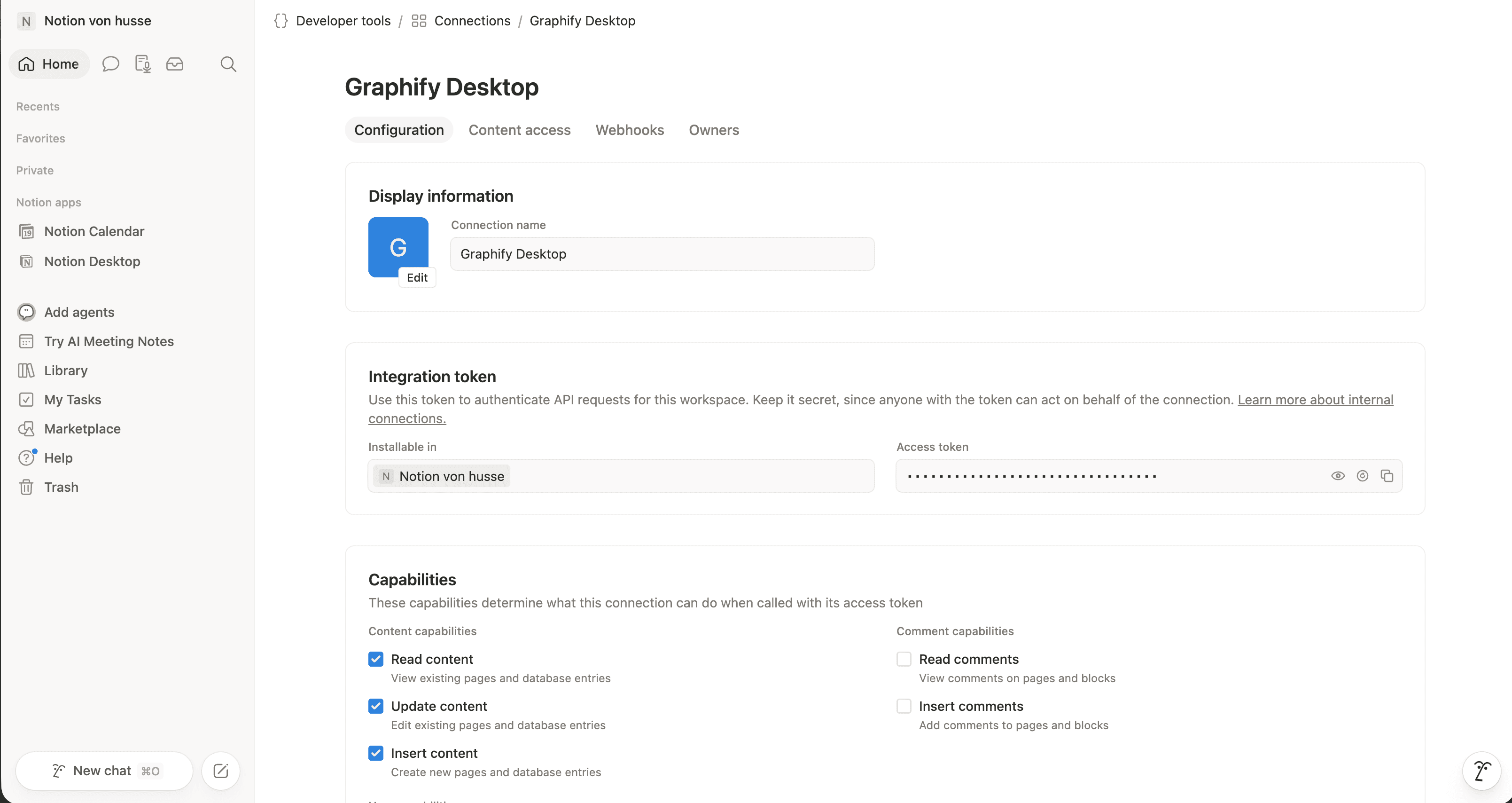Click the Developer tools curly braces icon
The image size is (1512, 803).
(281, 21)
